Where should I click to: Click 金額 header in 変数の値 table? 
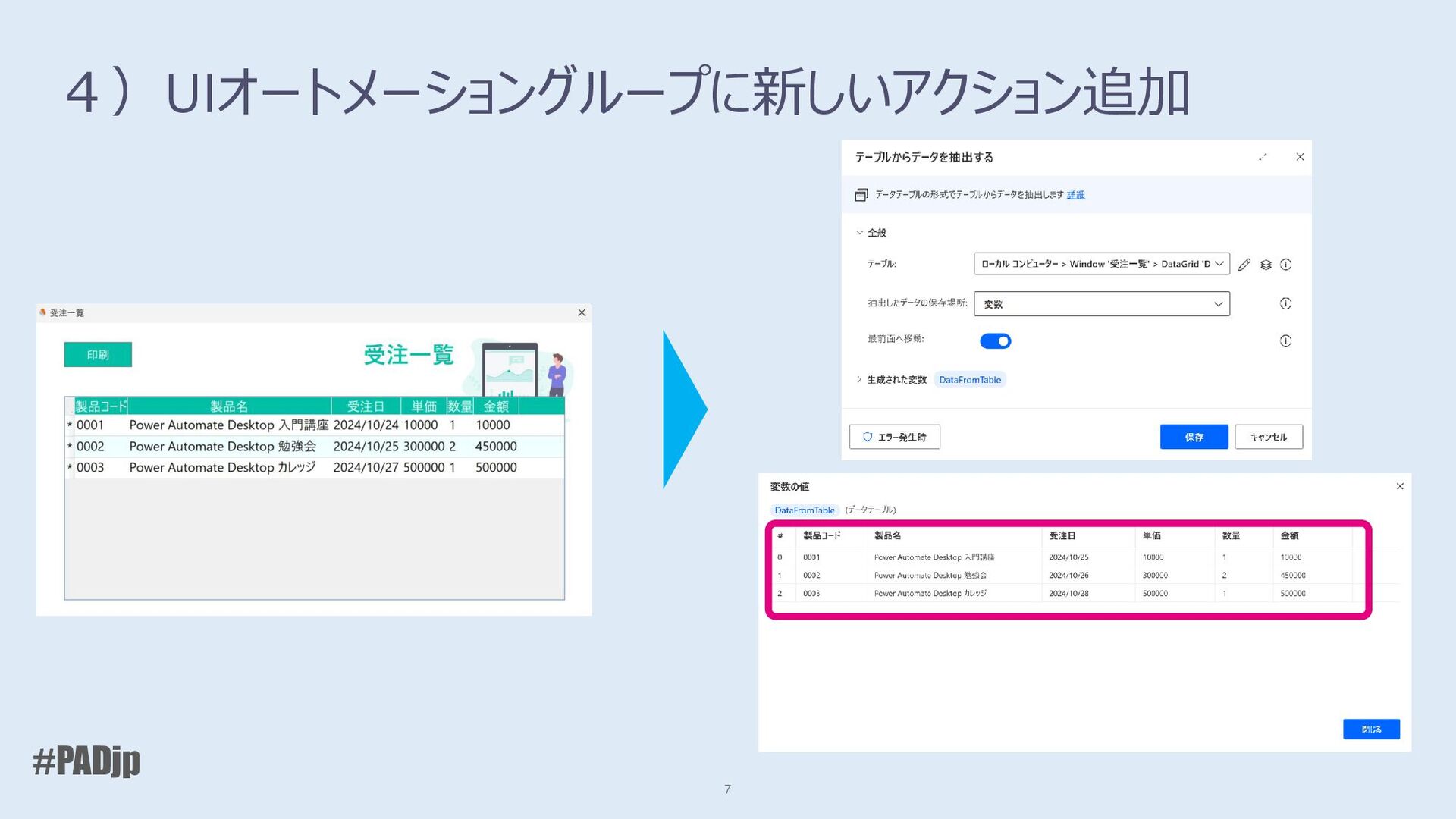point(1289,536)
